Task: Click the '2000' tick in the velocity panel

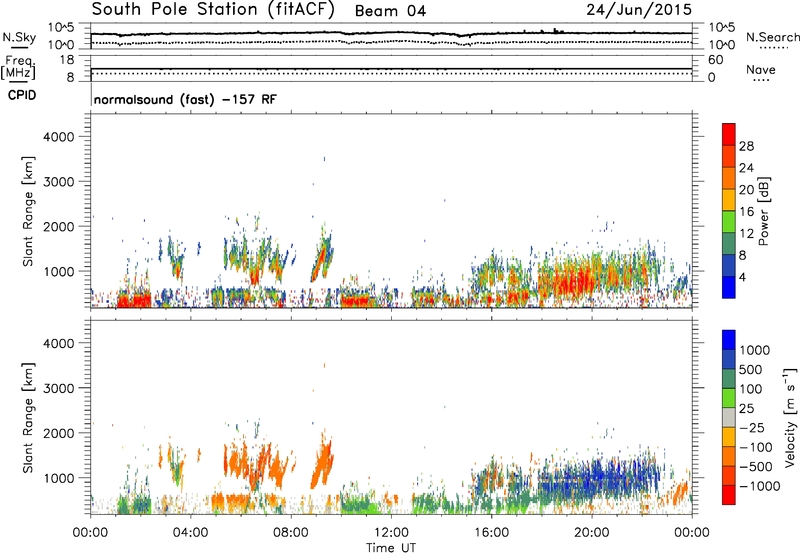Action: [59, 433]
